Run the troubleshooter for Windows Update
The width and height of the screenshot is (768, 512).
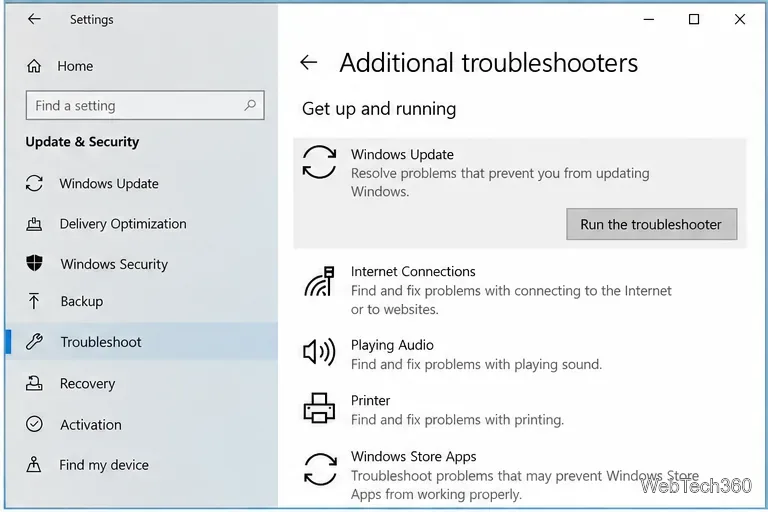(651, 224)
